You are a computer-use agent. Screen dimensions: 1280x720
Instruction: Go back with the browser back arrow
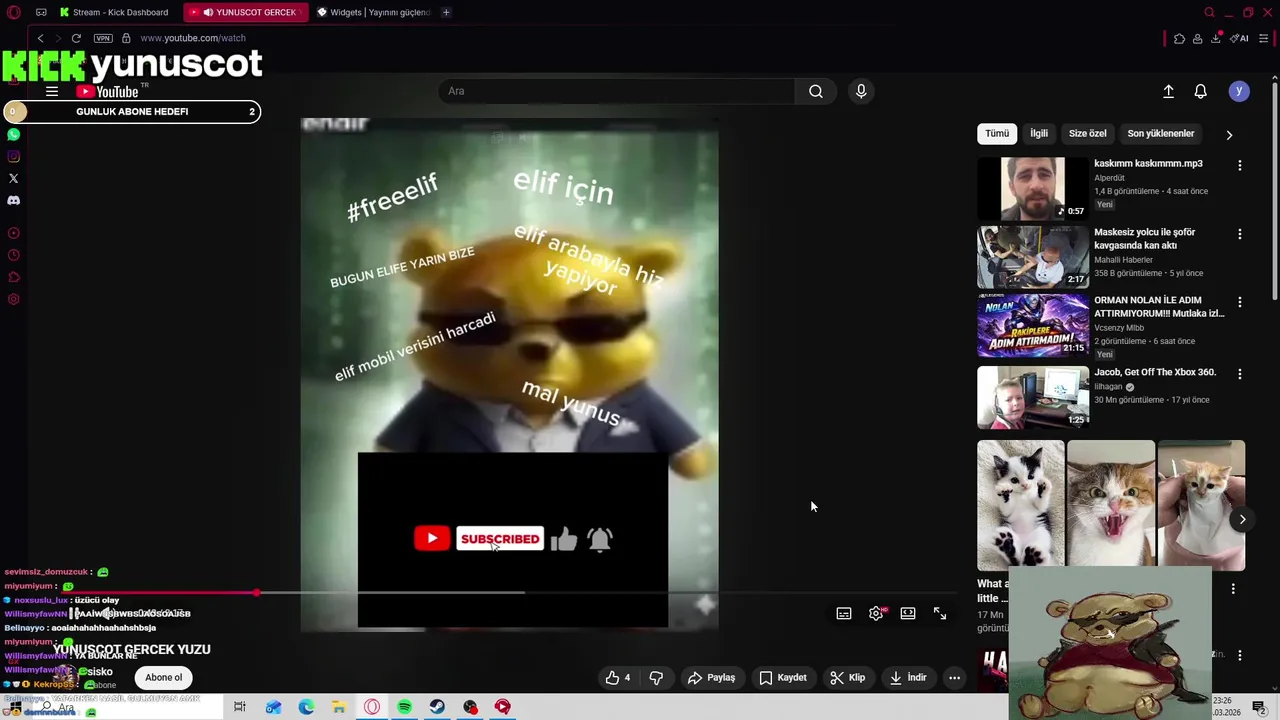tap(41, 38)
